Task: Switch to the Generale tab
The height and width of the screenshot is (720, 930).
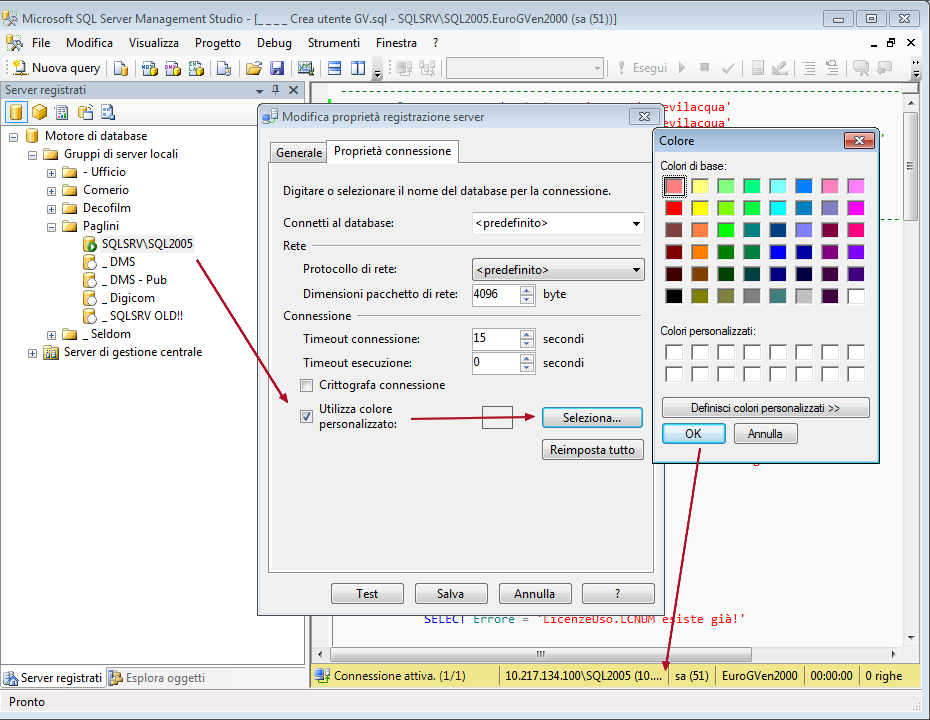Action: tap(299, 152)
